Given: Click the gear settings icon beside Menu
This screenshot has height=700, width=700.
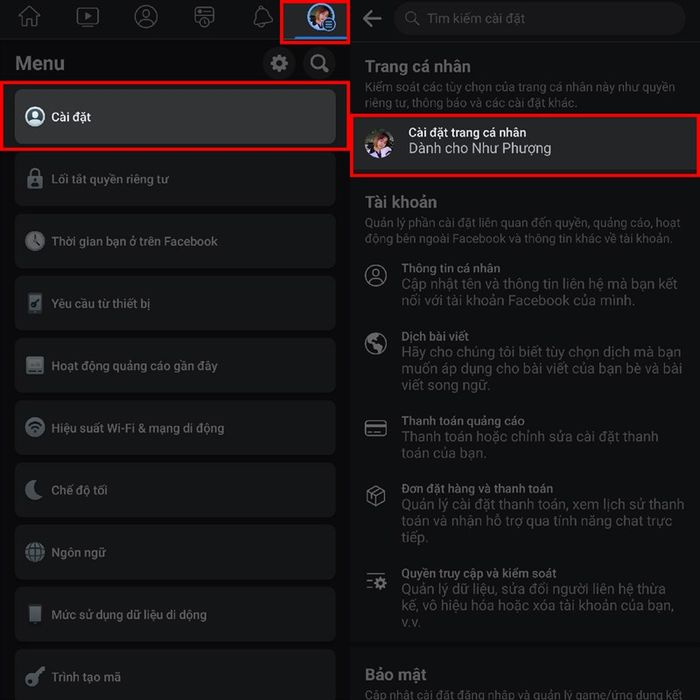Looking at the screenshot, I should tap(279, 63).
